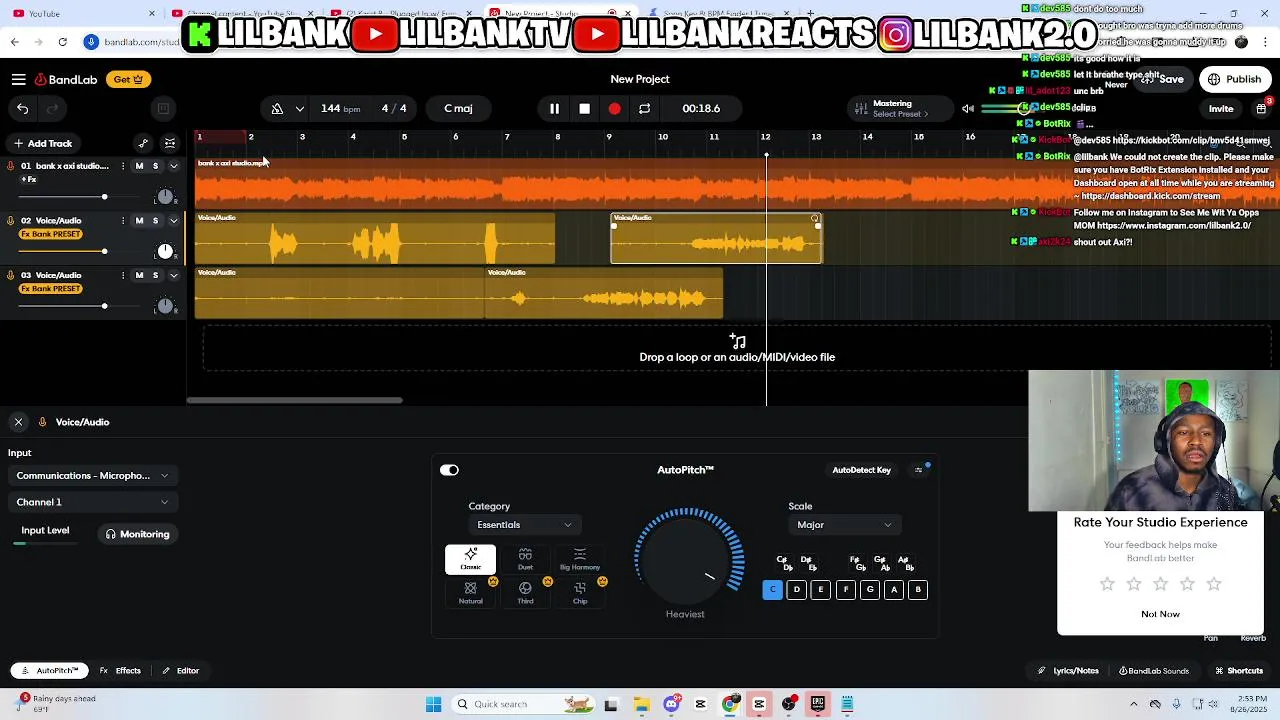This screenshot has height=720, width=1280.
Task: Pause playback
Action: (x=554, y=108)
